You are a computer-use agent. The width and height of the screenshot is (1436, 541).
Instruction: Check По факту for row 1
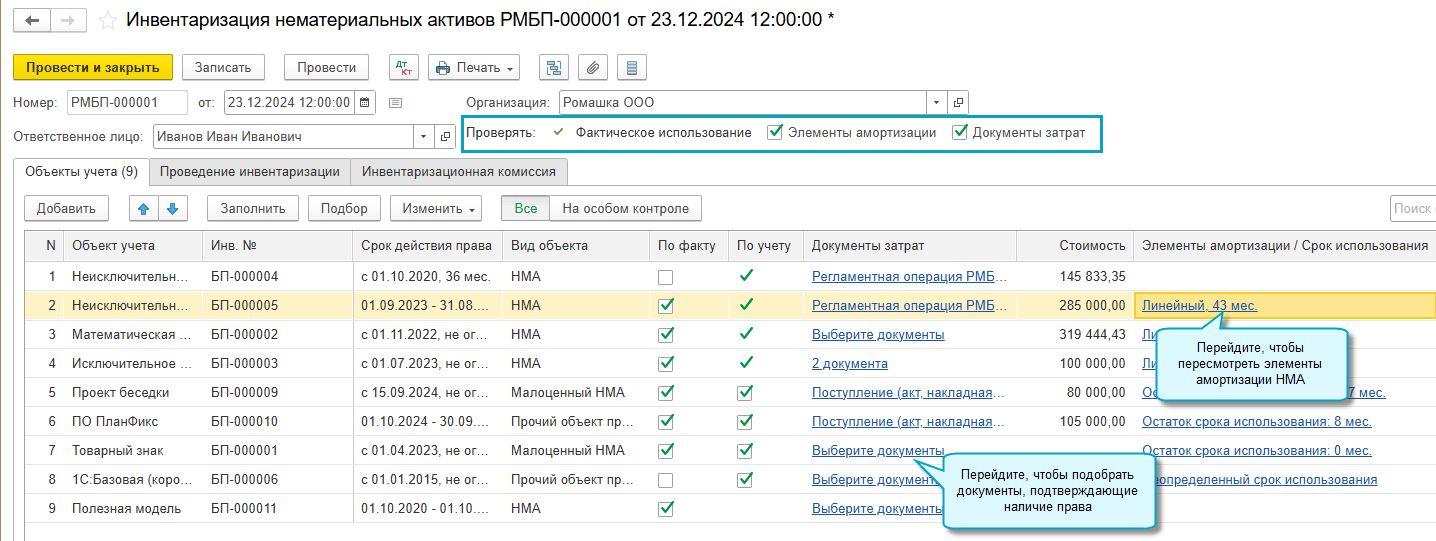pyautogui.click(x=665, y=277)
